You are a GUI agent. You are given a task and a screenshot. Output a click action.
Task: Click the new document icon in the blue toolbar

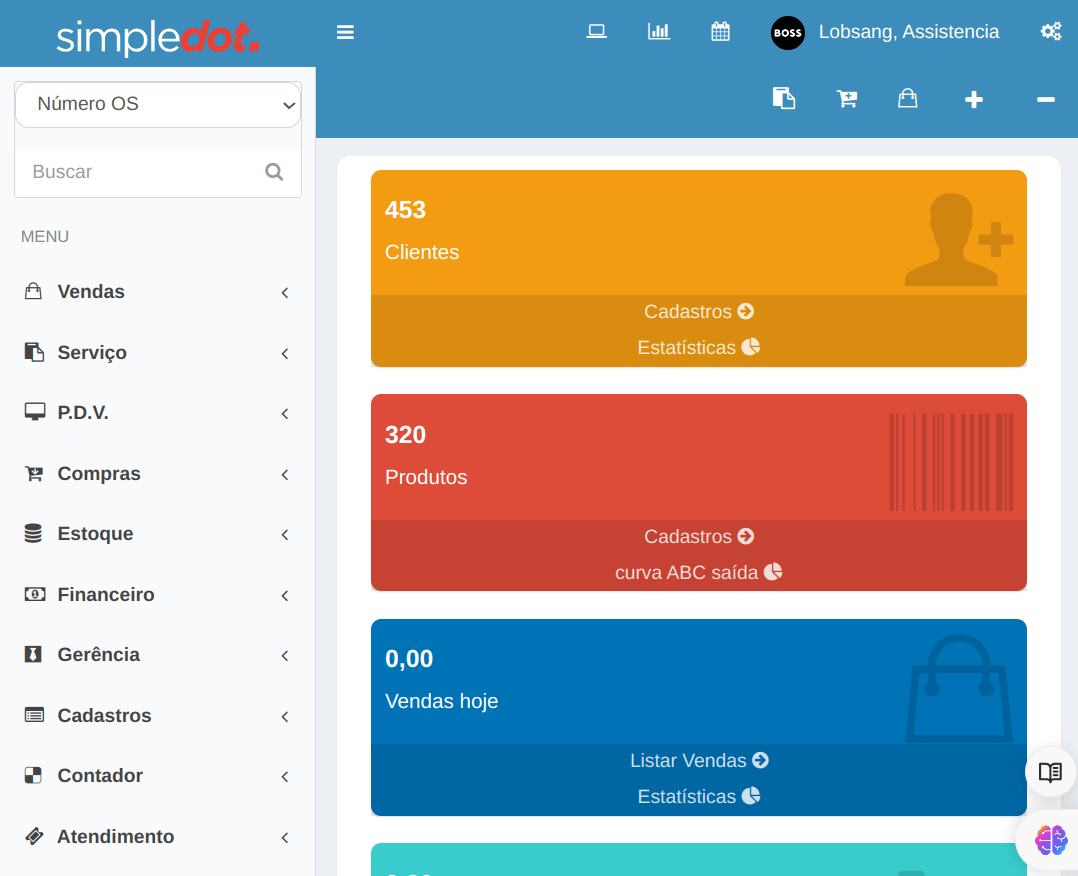[784, 98]
